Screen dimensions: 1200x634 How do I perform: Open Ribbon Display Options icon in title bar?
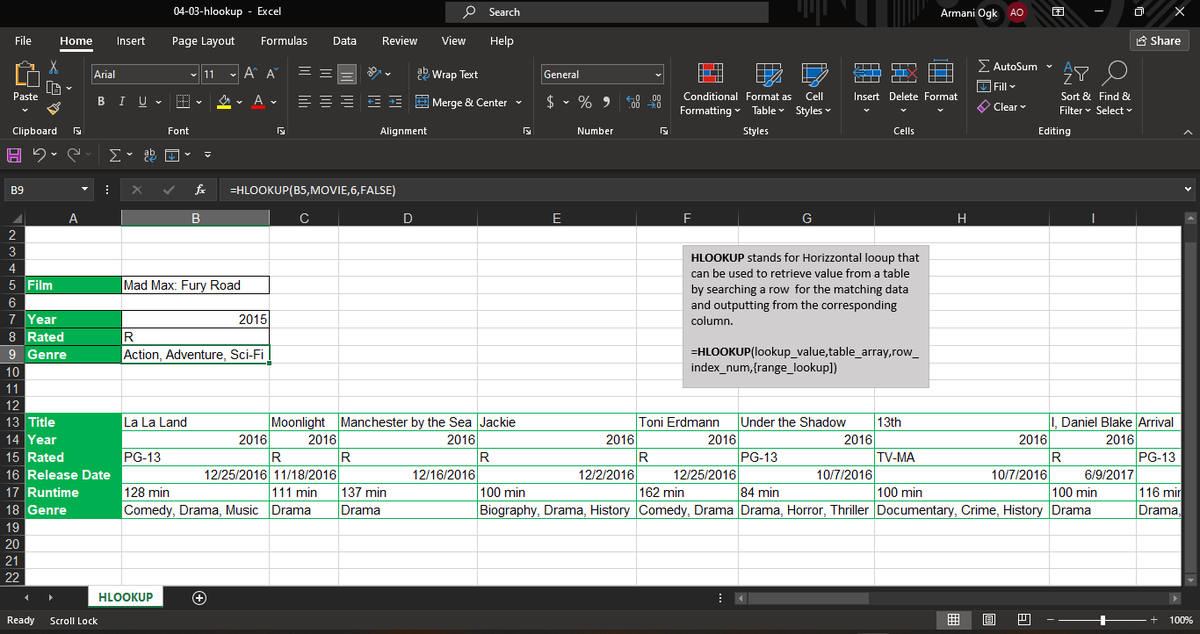pos(1058,12)
